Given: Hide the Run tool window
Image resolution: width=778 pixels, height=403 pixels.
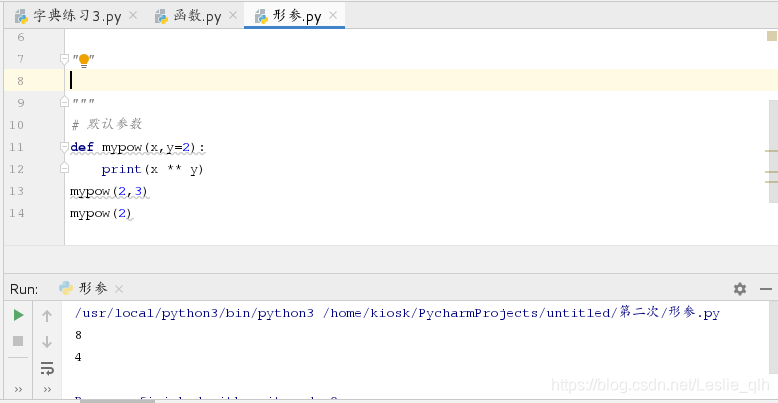Looking at the screenshot, I should coord(766,289).
